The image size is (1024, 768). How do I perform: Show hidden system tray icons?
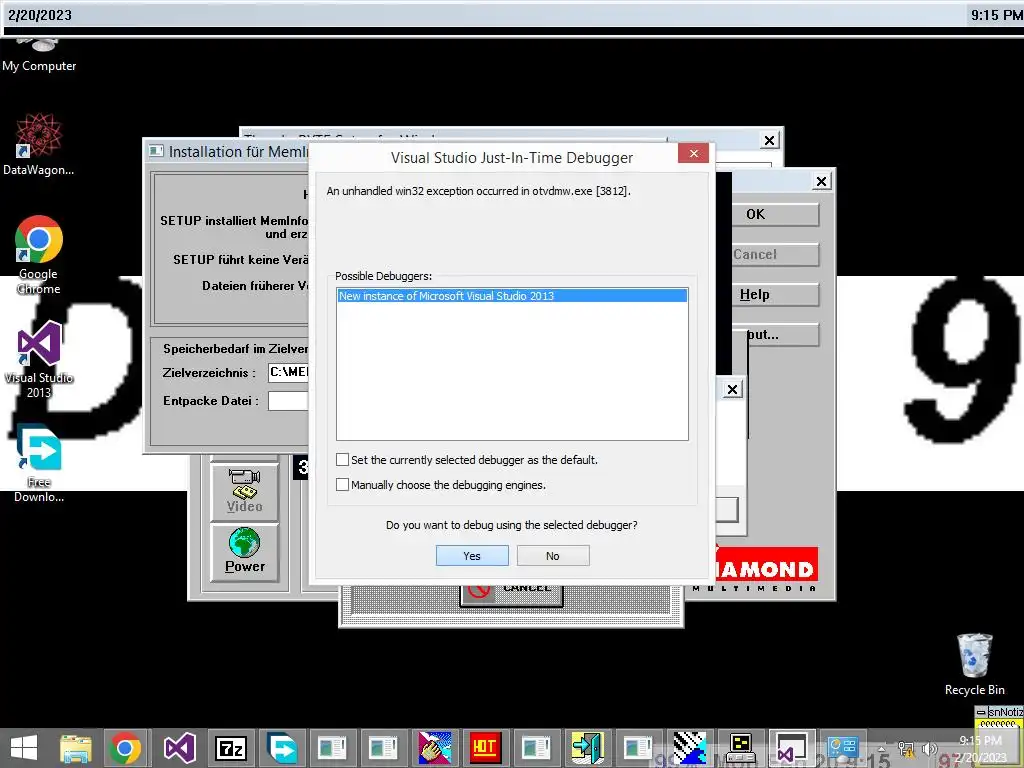point(882,748)
